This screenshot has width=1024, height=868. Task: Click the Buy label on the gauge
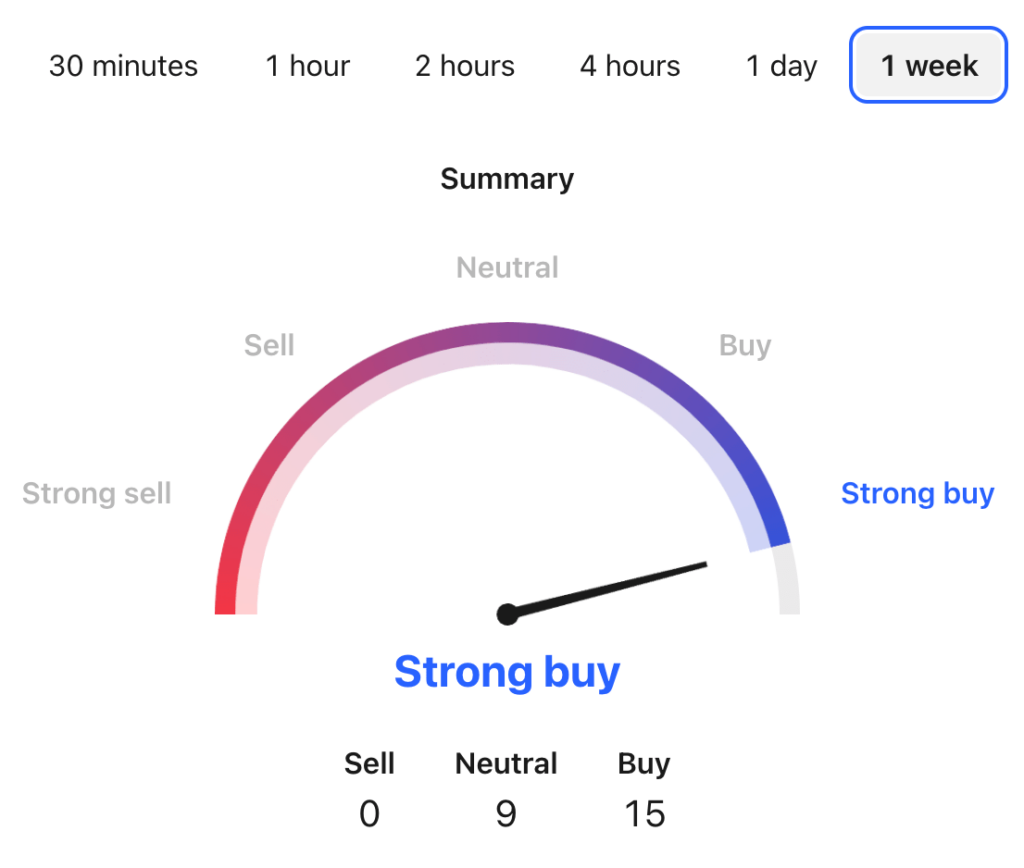(744, 345)
